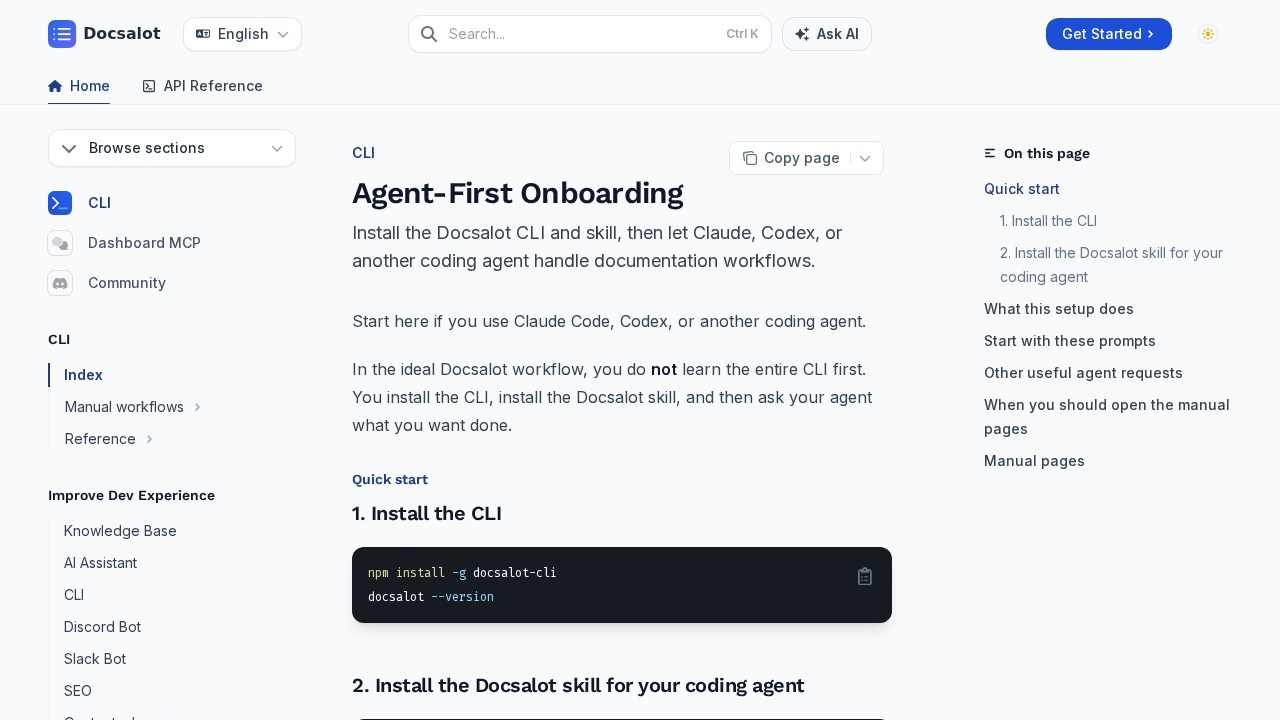This screenshot has width=1280, height=720.
Task: Jump to 'Manual pages' outline link
Action: point(1034,461)
